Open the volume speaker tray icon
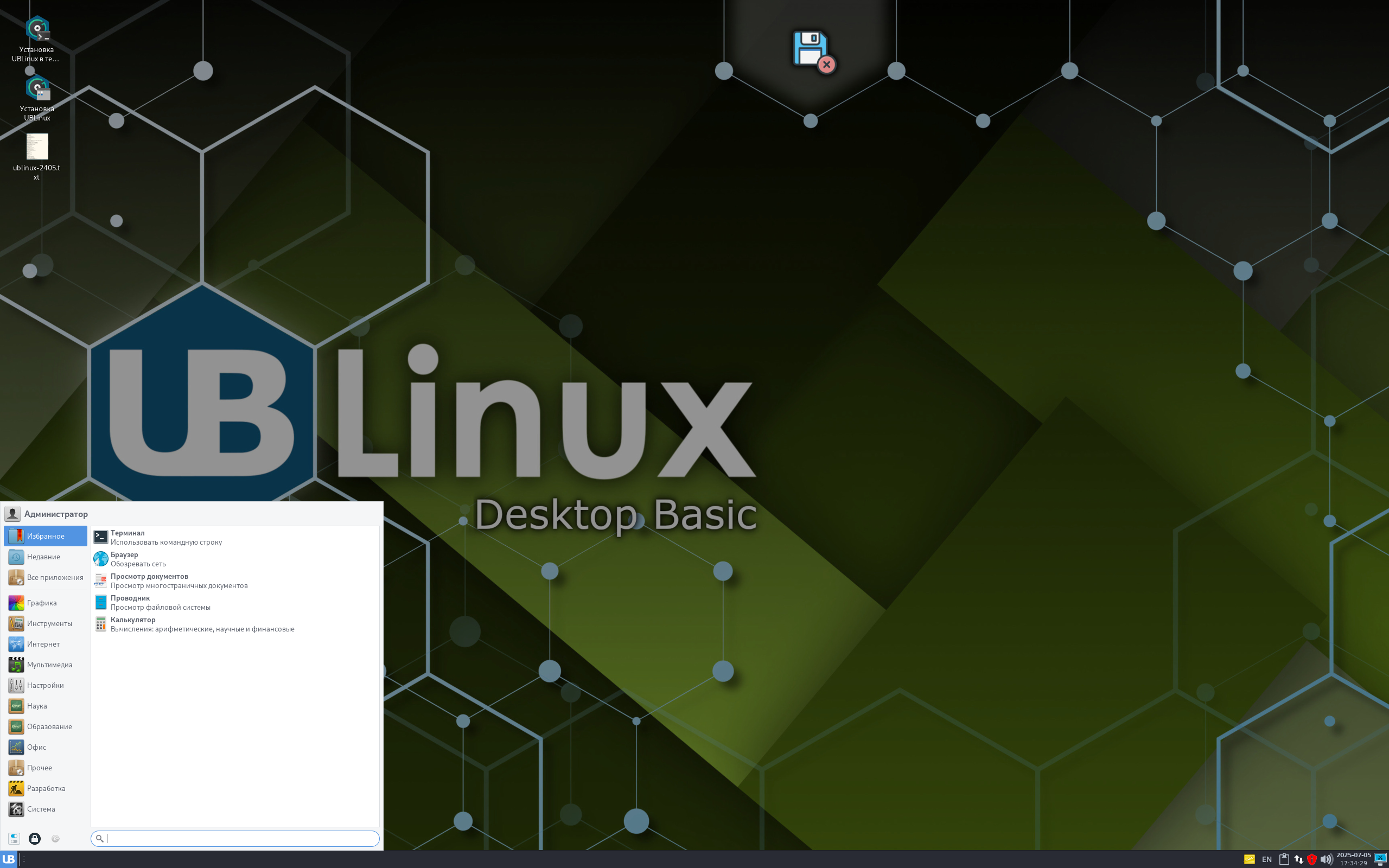 coord(1326,859)
